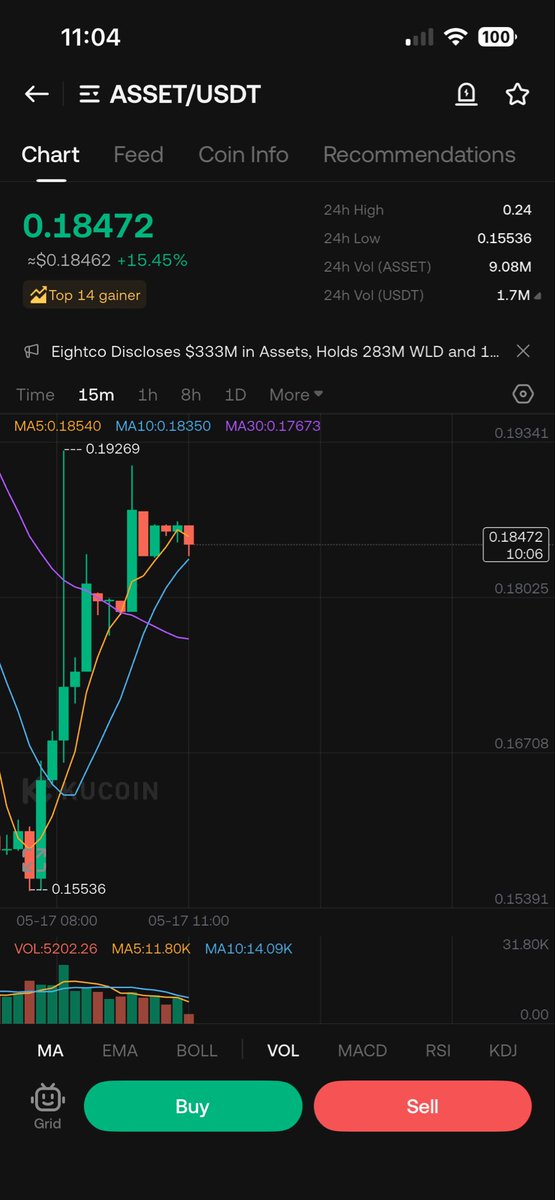Tap the current price tag 0.18472 10:06
The width and height of the screenshot is (555, 1200).
click(x=515, y=544)
